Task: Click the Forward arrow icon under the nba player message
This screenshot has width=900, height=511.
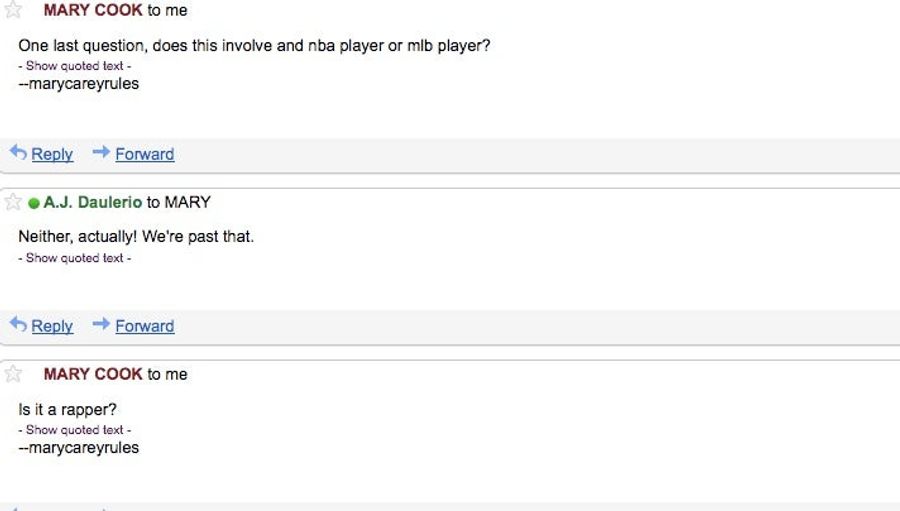Action: click(x=102, y=152)
